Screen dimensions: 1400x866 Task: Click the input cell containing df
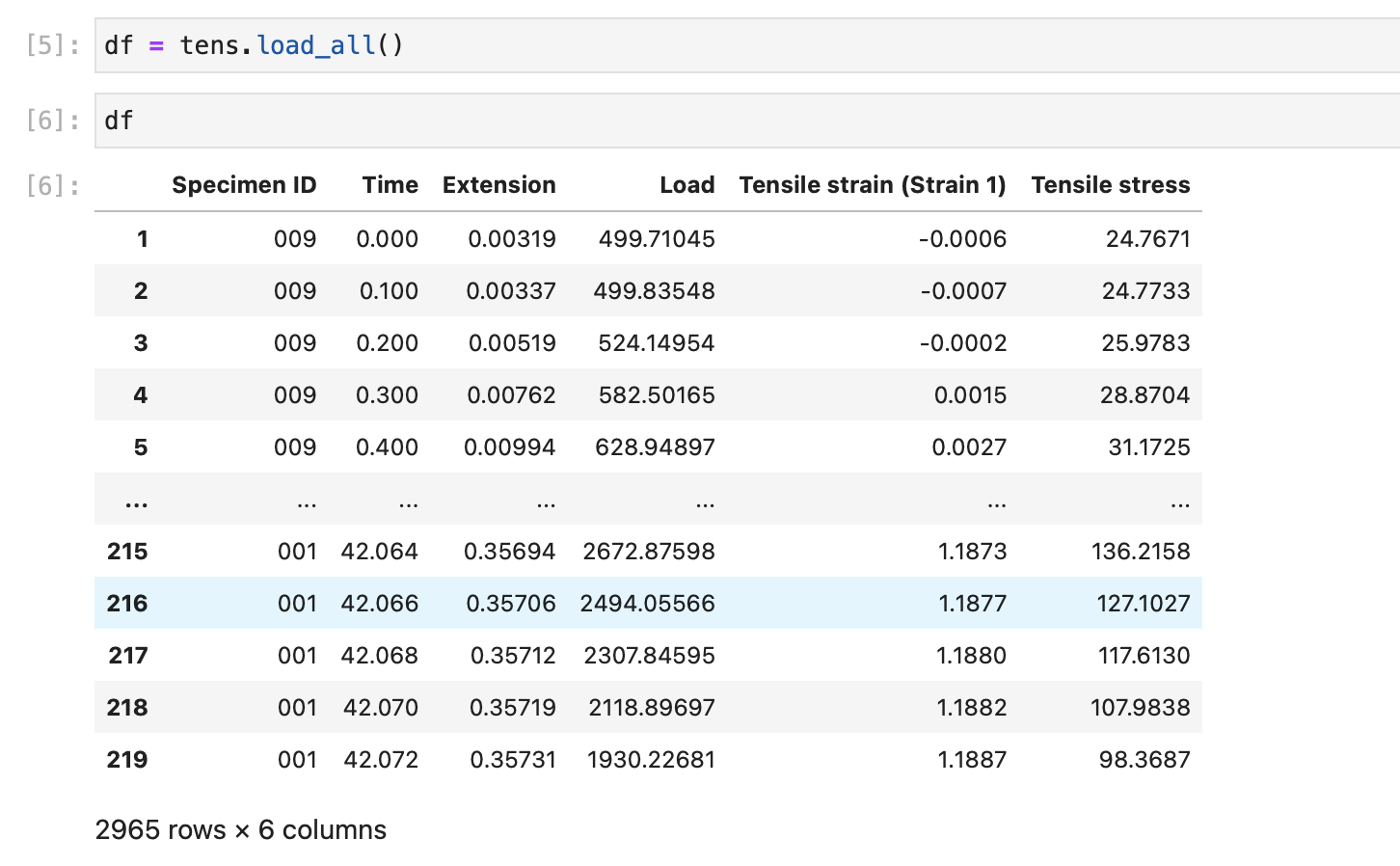pos(747,121)
